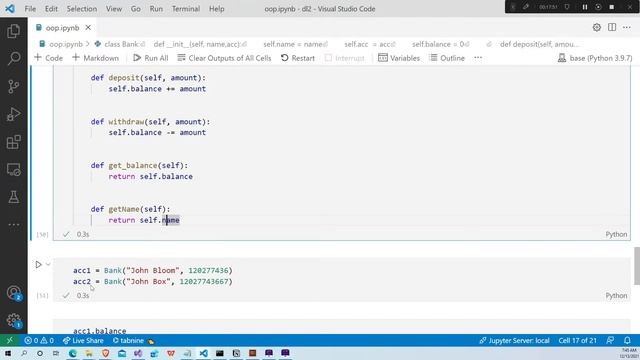The height and width of the screenshot is (360, 640).
Task: Open Microsoft Edge from the taskbar
Action: 73,353
